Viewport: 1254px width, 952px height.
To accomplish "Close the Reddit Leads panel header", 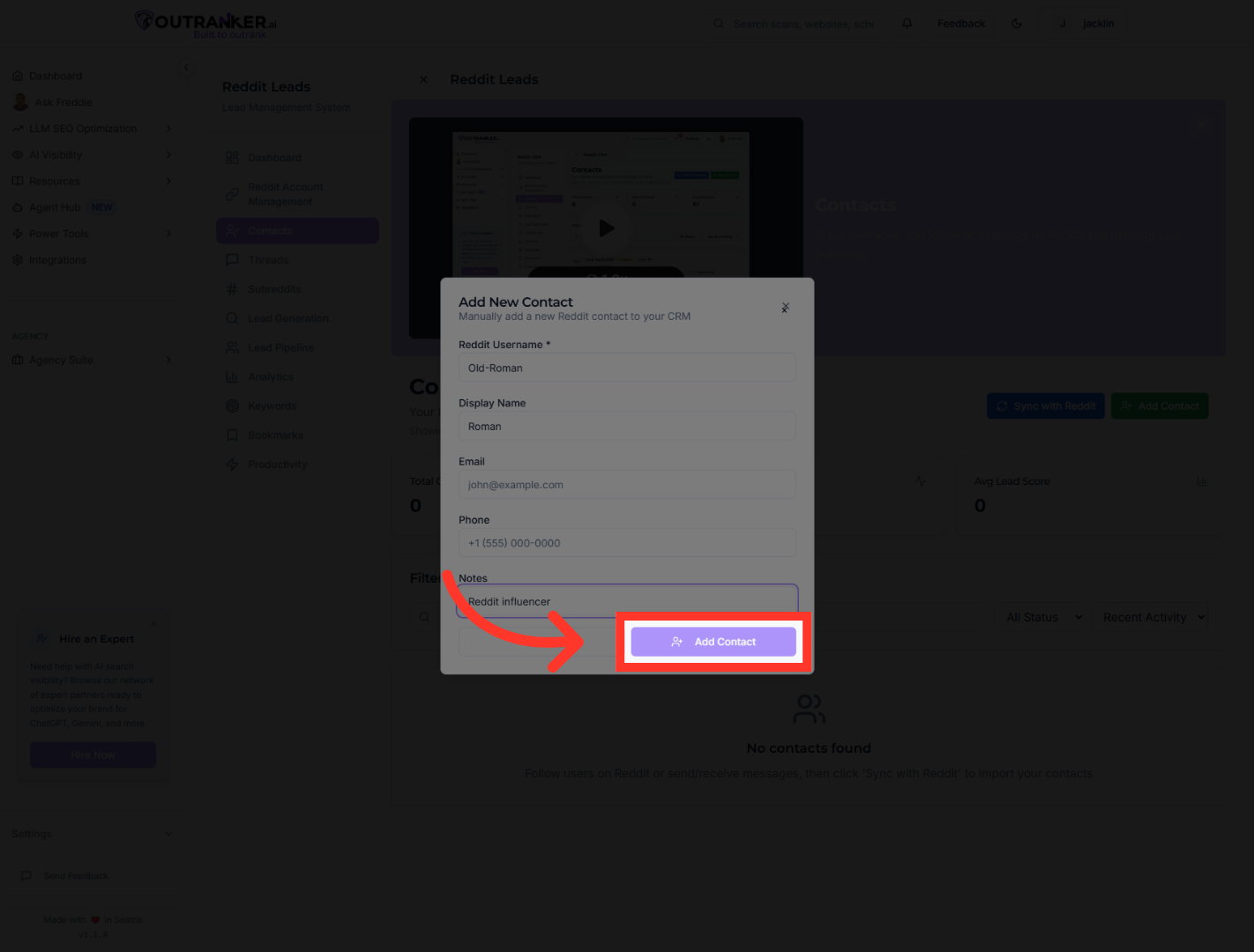I will pyautogui.click(x=423, y=79).
